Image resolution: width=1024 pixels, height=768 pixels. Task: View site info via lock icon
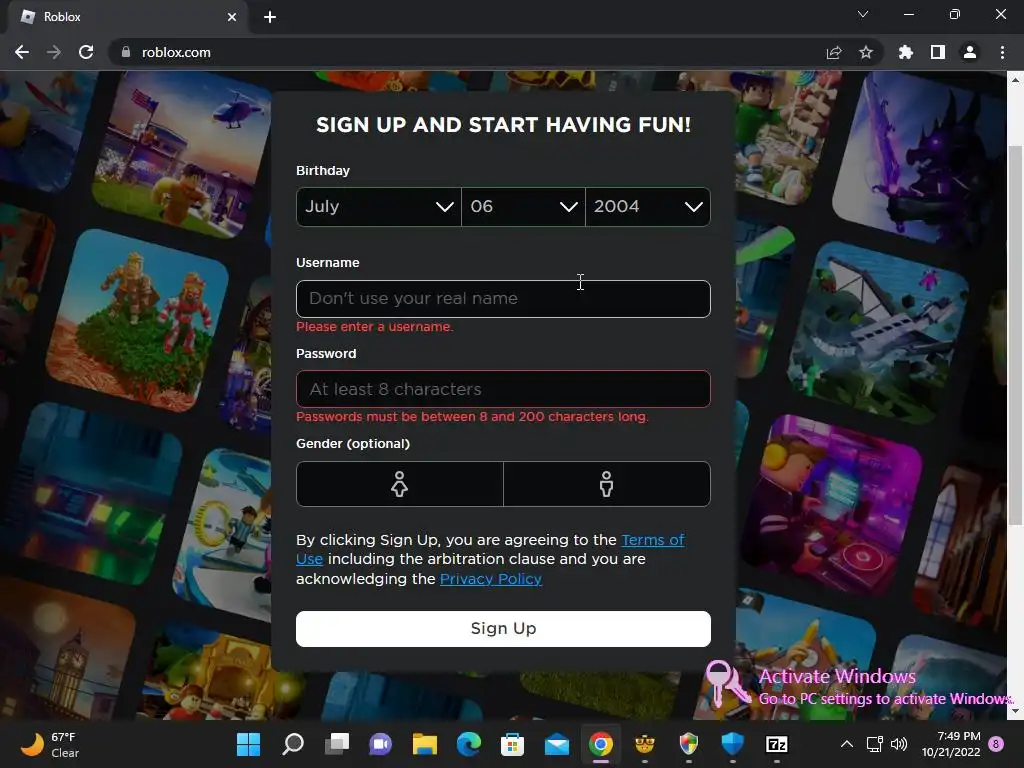pyautogui.click(x=126, y=52)
